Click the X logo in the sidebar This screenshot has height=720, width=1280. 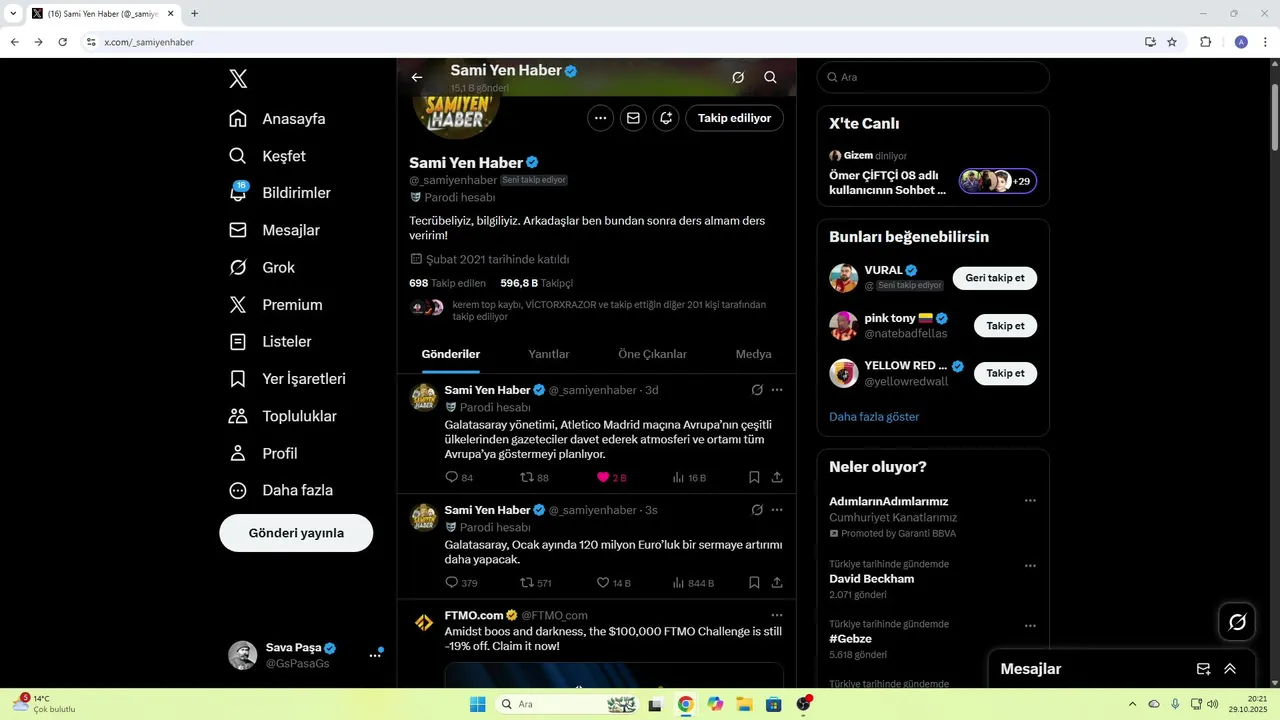(238, 79)
